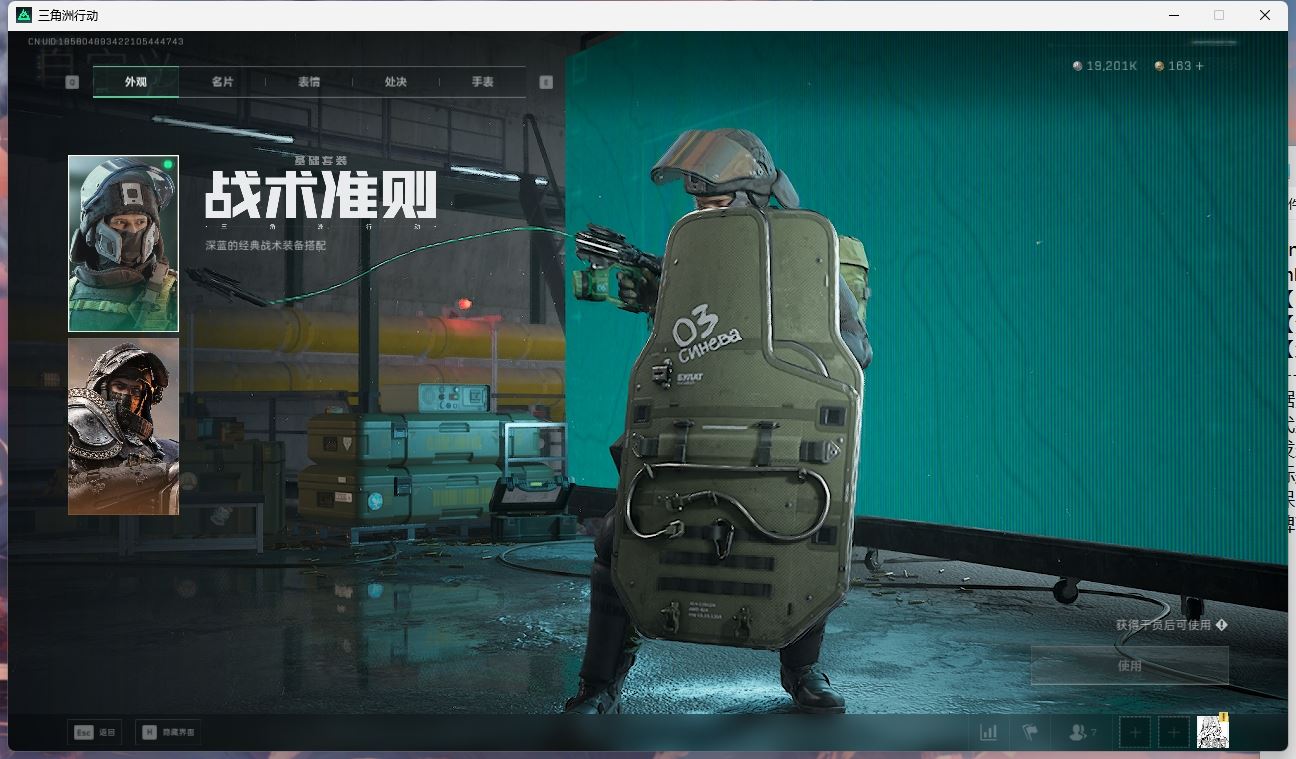Viewport: 1296px width, 759px height.
Task: Click the E shortcut icon right of 手表 tab
Action: click(x=546, y=83)
